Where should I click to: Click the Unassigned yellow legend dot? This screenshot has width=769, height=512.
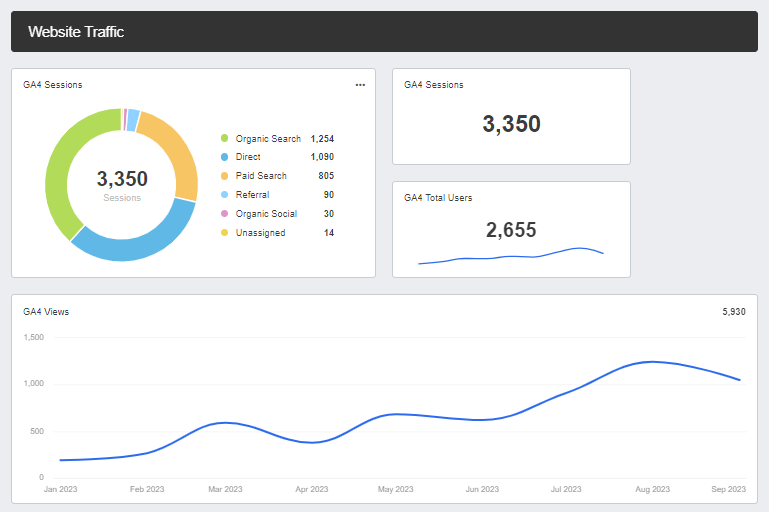point(225,233)
